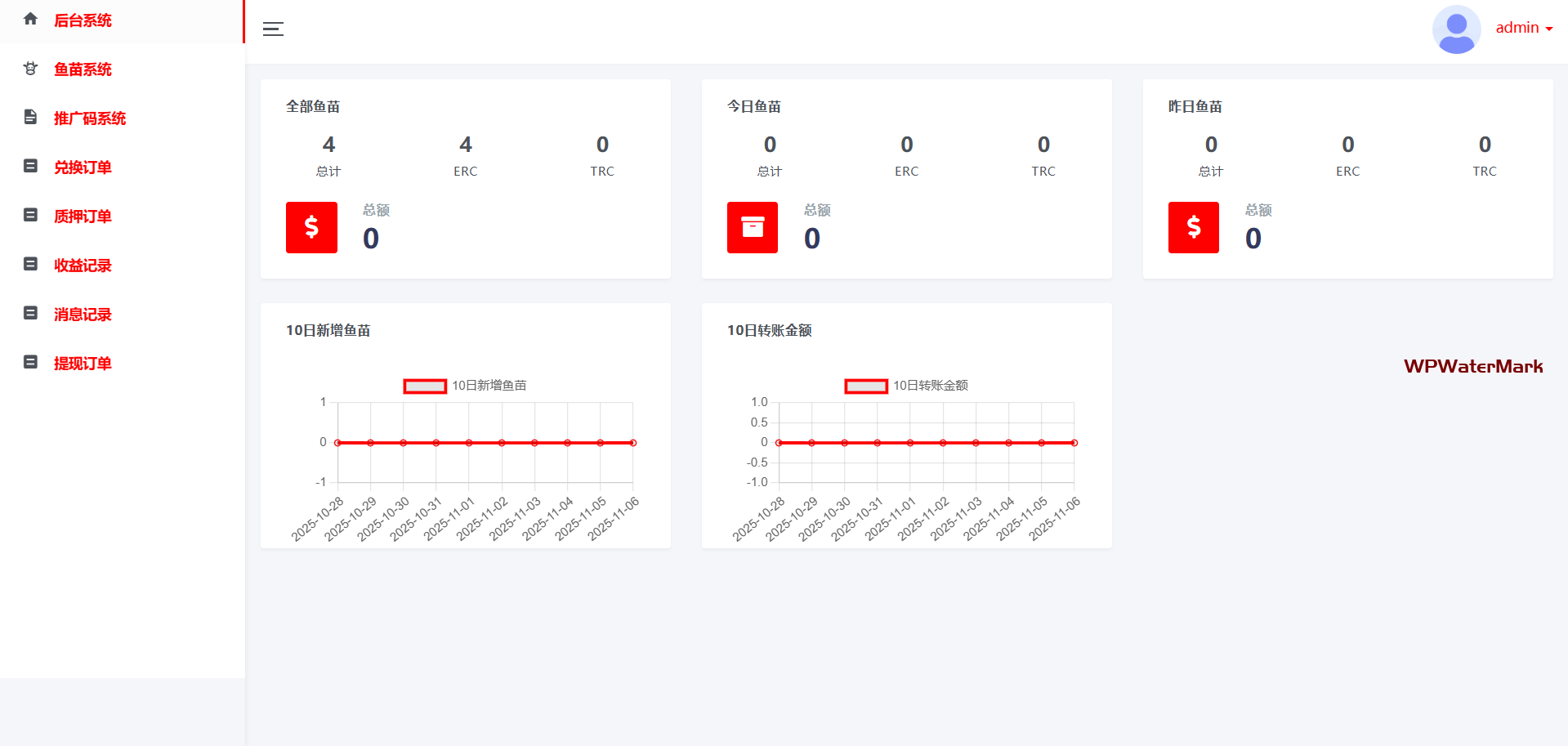The height and width of the screenshot is (746, 1568).
Task: Open the admin account dropdown menu
Action: [1524, 28]
